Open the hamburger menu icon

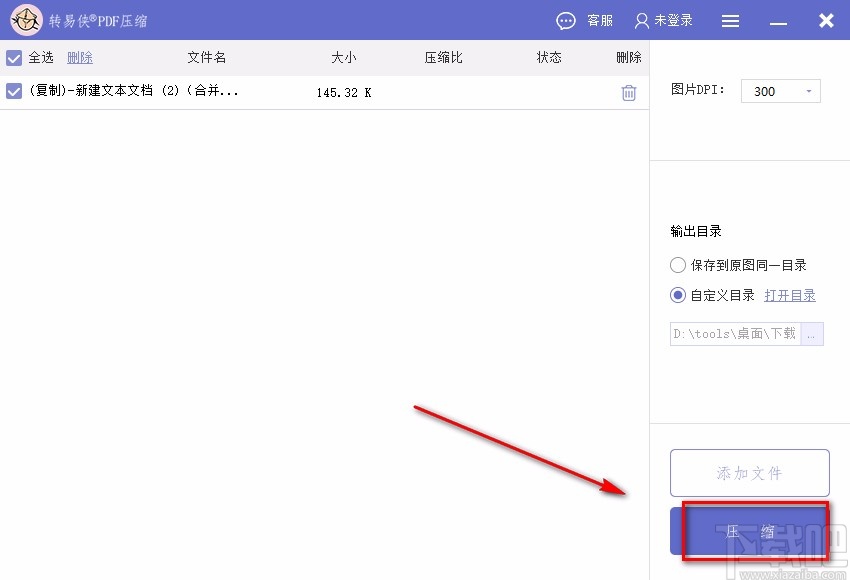(730, 20)
